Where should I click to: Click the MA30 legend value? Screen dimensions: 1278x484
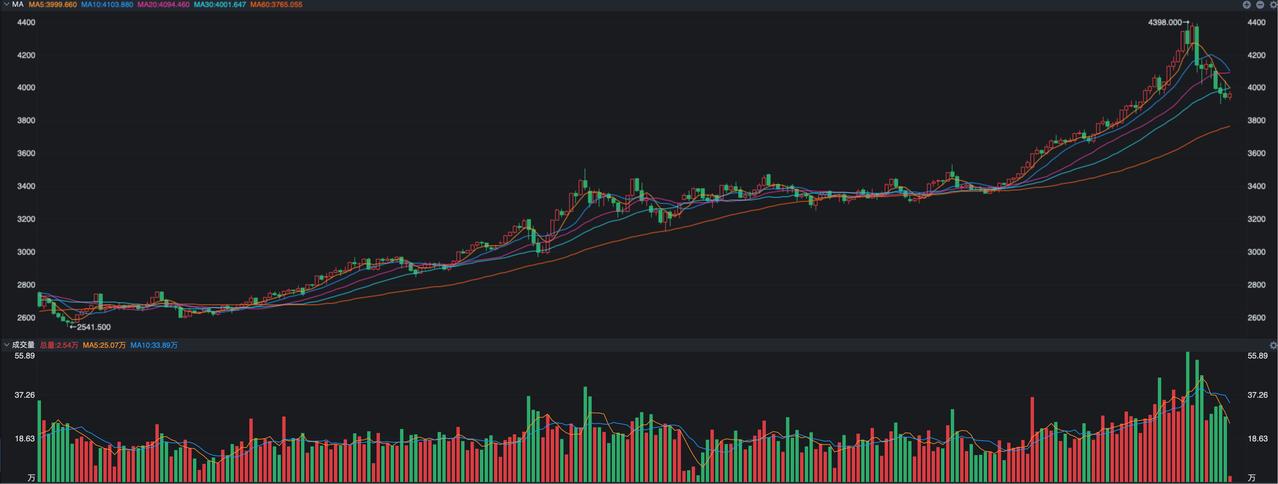click(x=219, y=5)
